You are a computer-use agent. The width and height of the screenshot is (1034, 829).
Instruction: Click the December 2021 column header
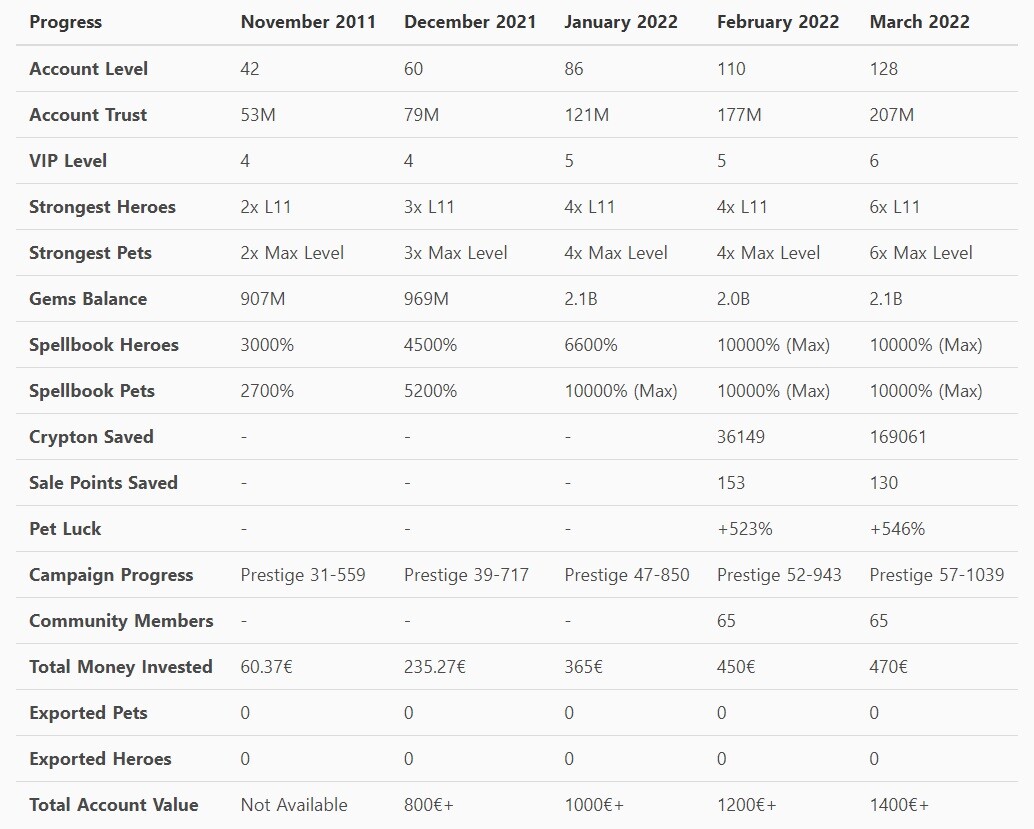pyautogui.click(x=470, y=22)
